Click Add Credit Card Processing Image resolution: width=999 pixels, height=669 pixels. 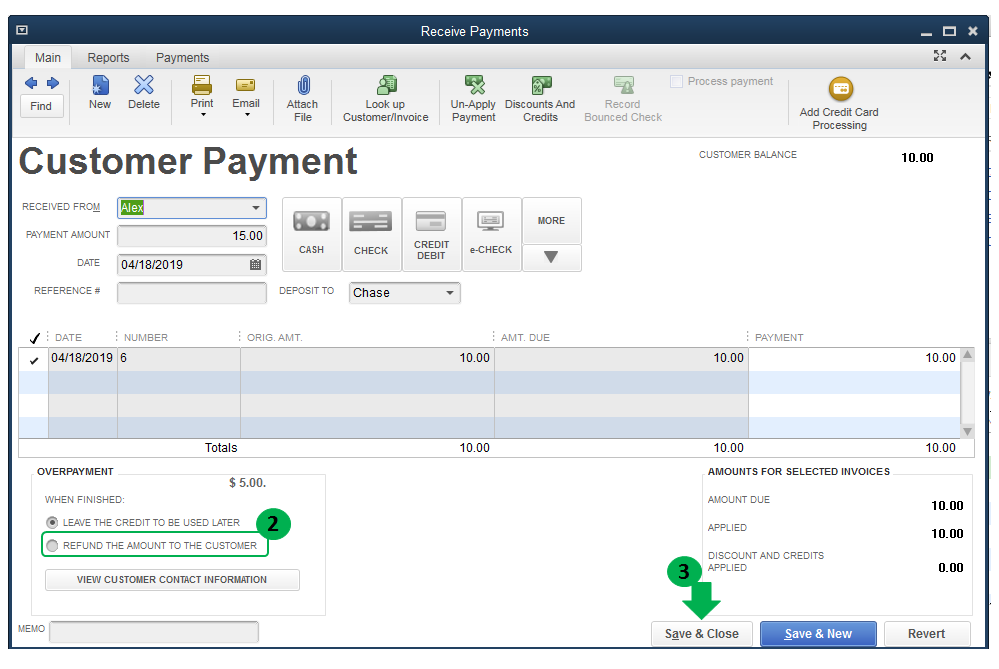[x=840, y=103]
